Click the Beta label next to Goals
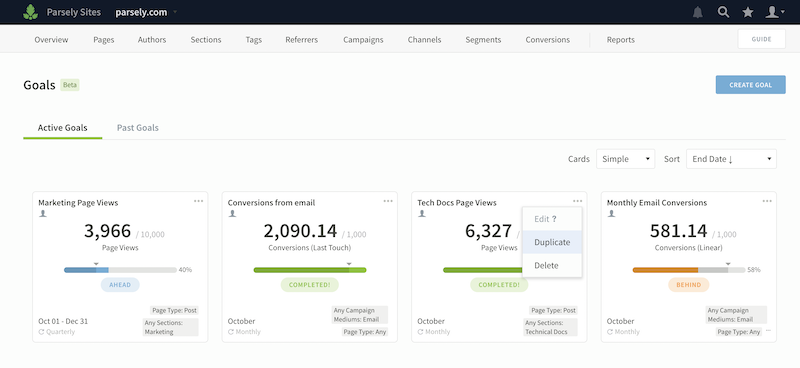 70,85
